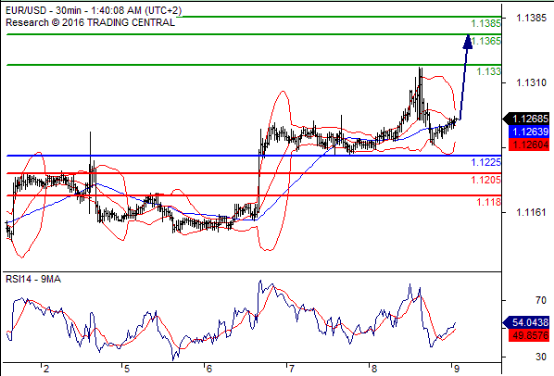
Task: Click the red 49.8576 RSI average tag
Action: 529,335
